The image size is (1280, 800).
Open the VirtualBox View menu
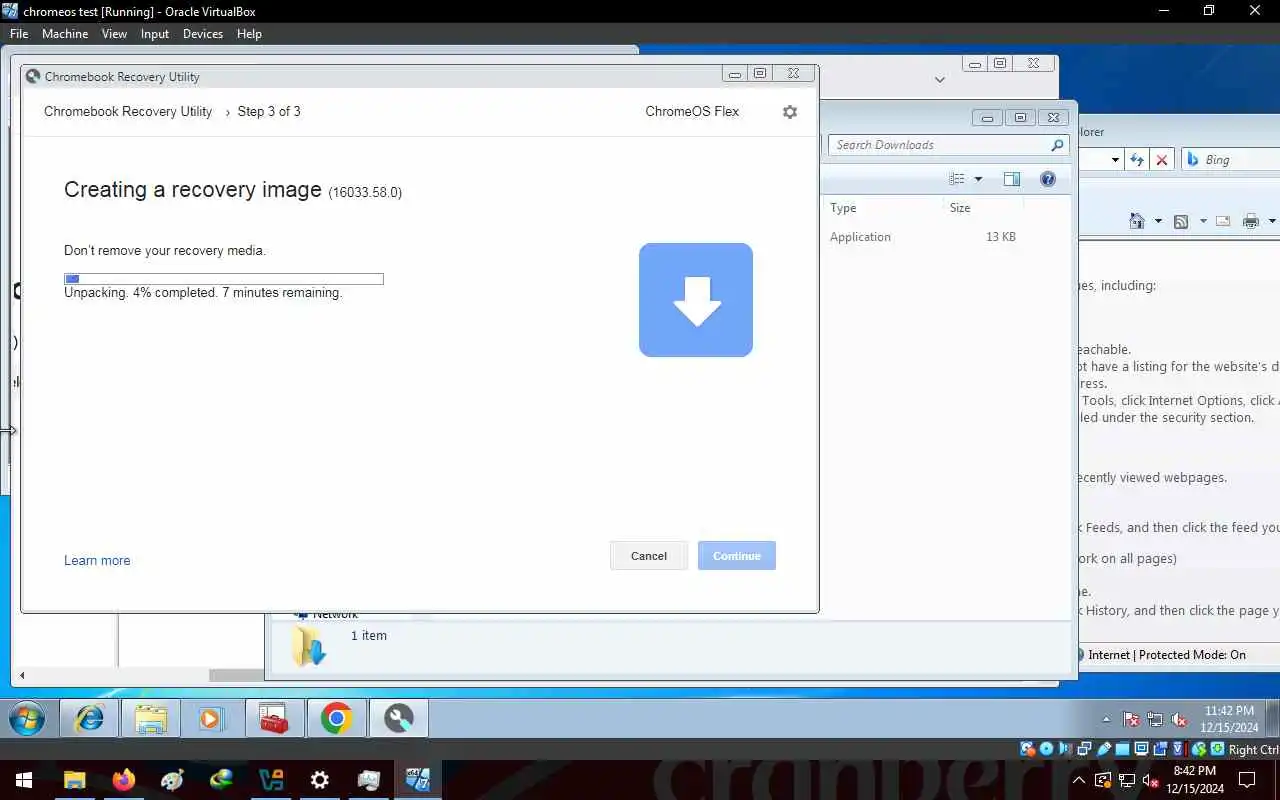tap(114, 34)
